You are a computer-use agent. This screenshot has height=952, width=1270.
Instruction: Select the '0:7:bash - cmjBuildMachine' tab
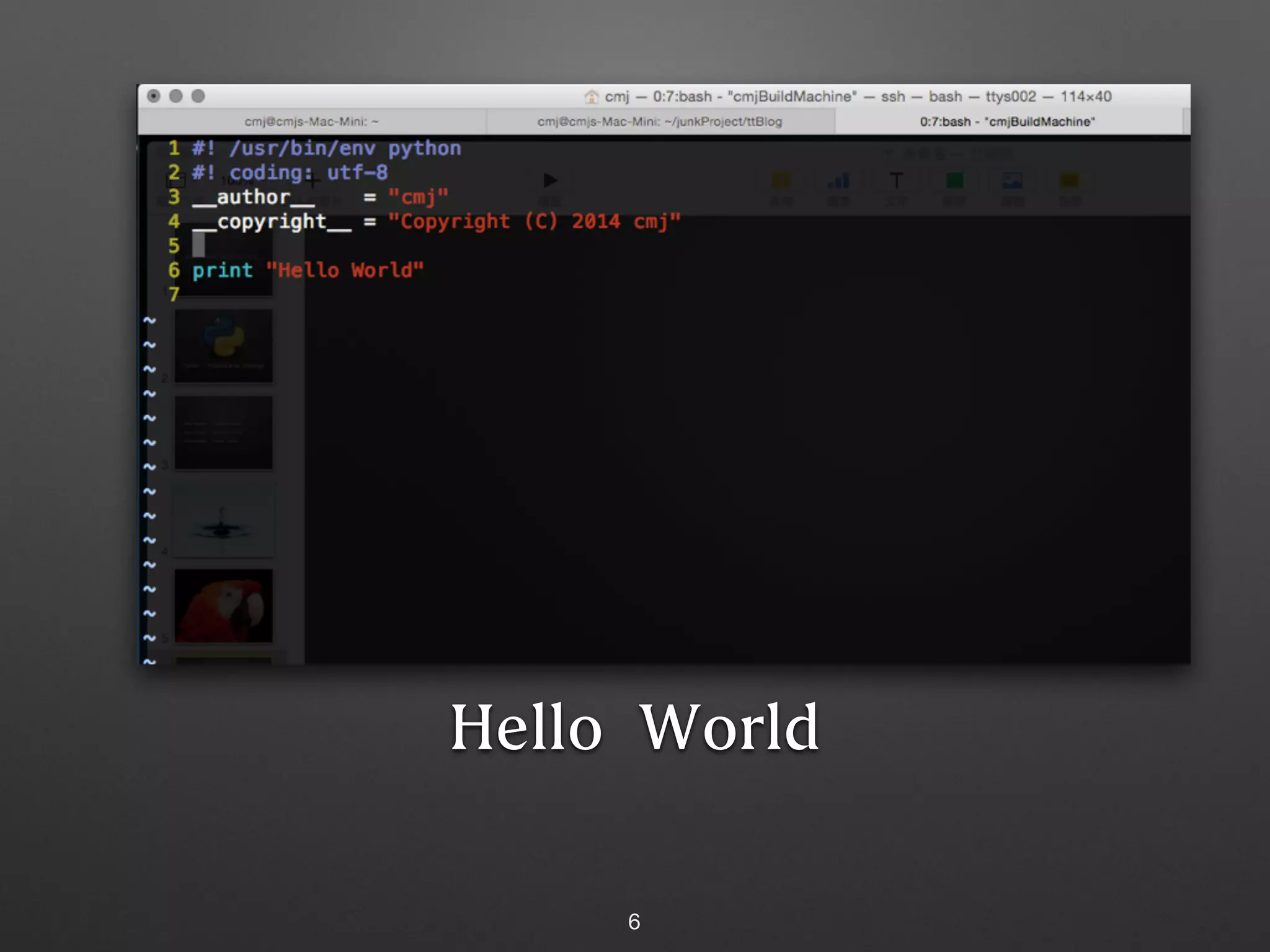pyautogui.click(x=1008, y=121)
